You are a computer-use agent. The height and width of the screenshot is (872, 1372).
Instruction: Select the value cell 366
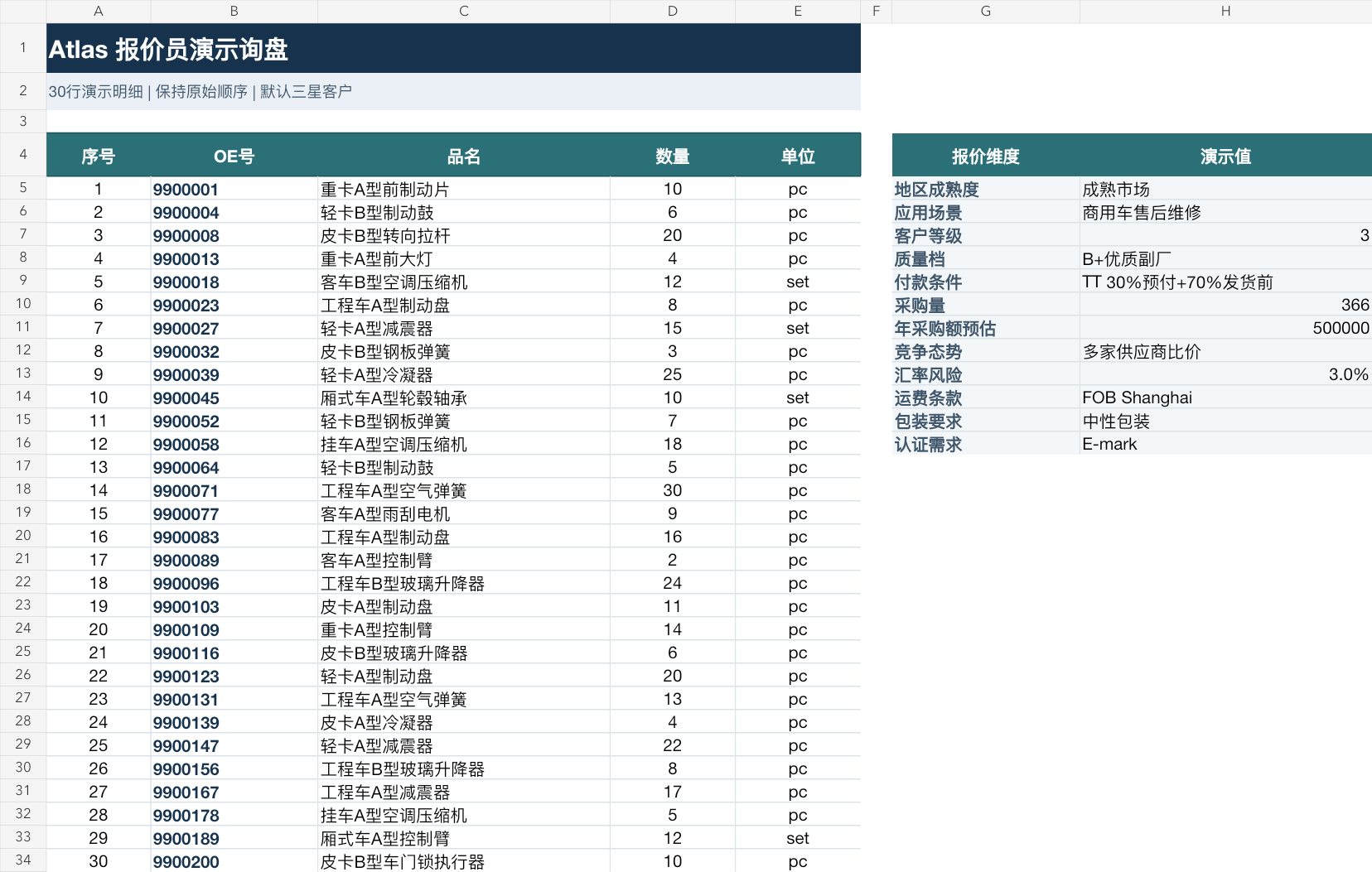point(1226,305)
